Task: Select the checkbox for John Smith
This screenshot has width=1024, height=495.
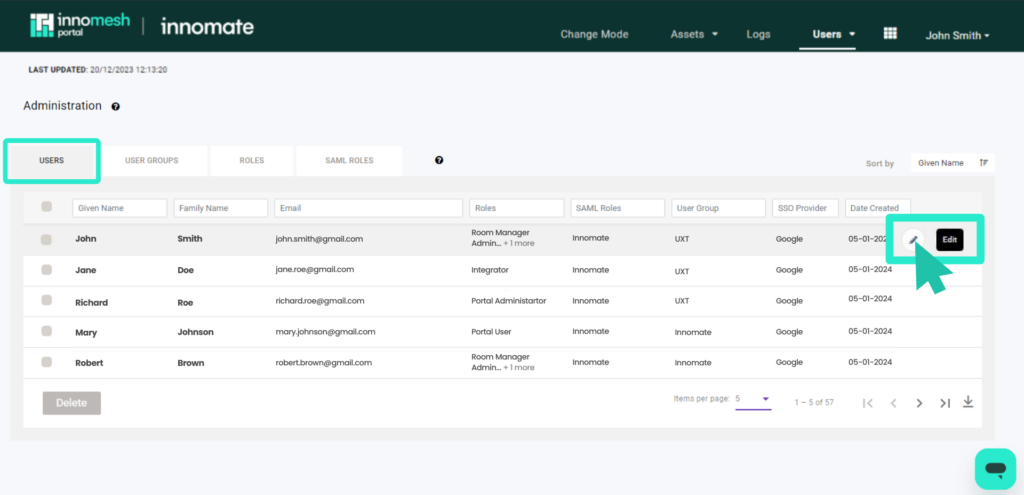Action: tap(46, 239)
